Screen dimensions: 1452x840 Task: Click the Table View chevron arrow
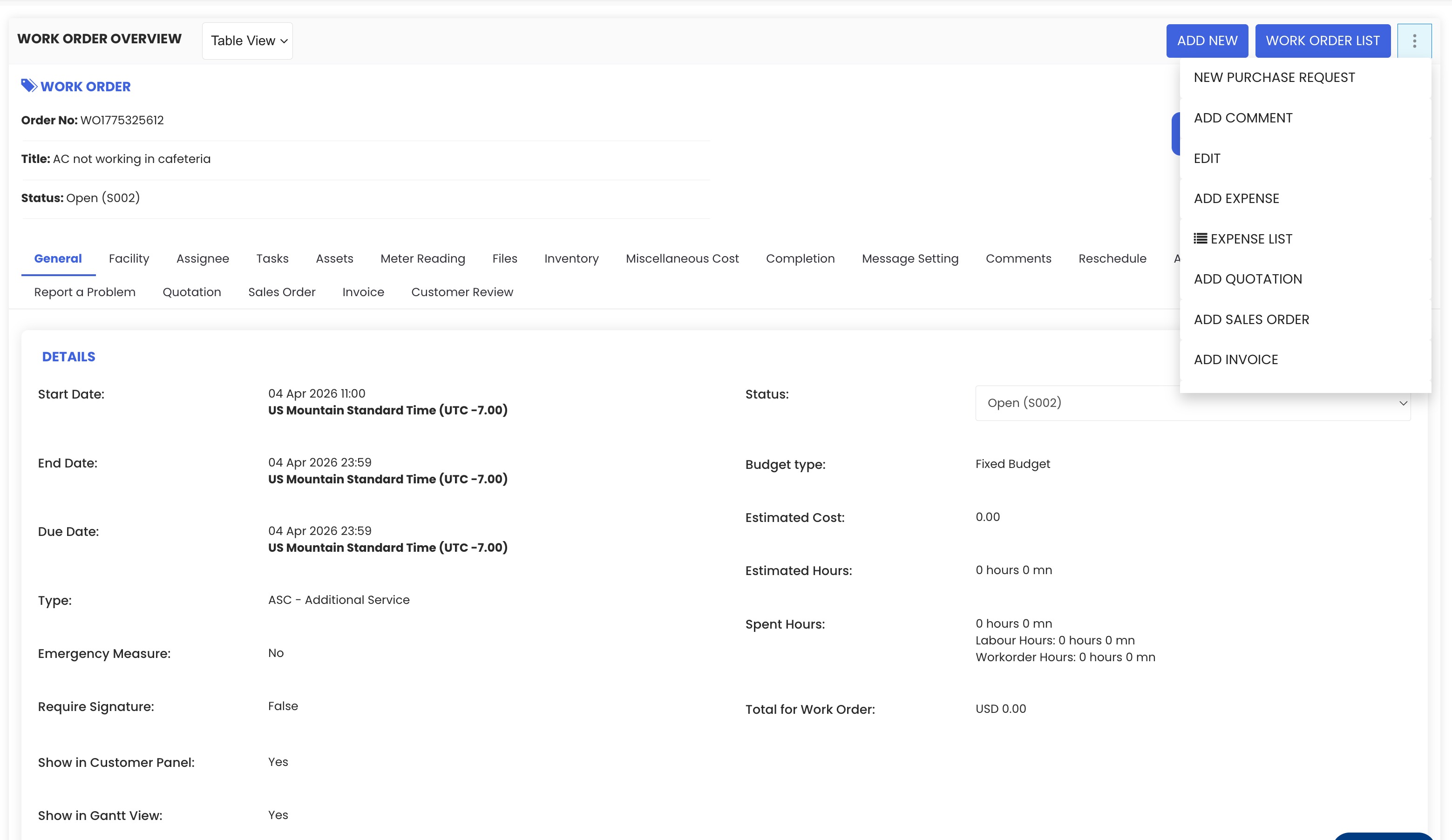284,41
